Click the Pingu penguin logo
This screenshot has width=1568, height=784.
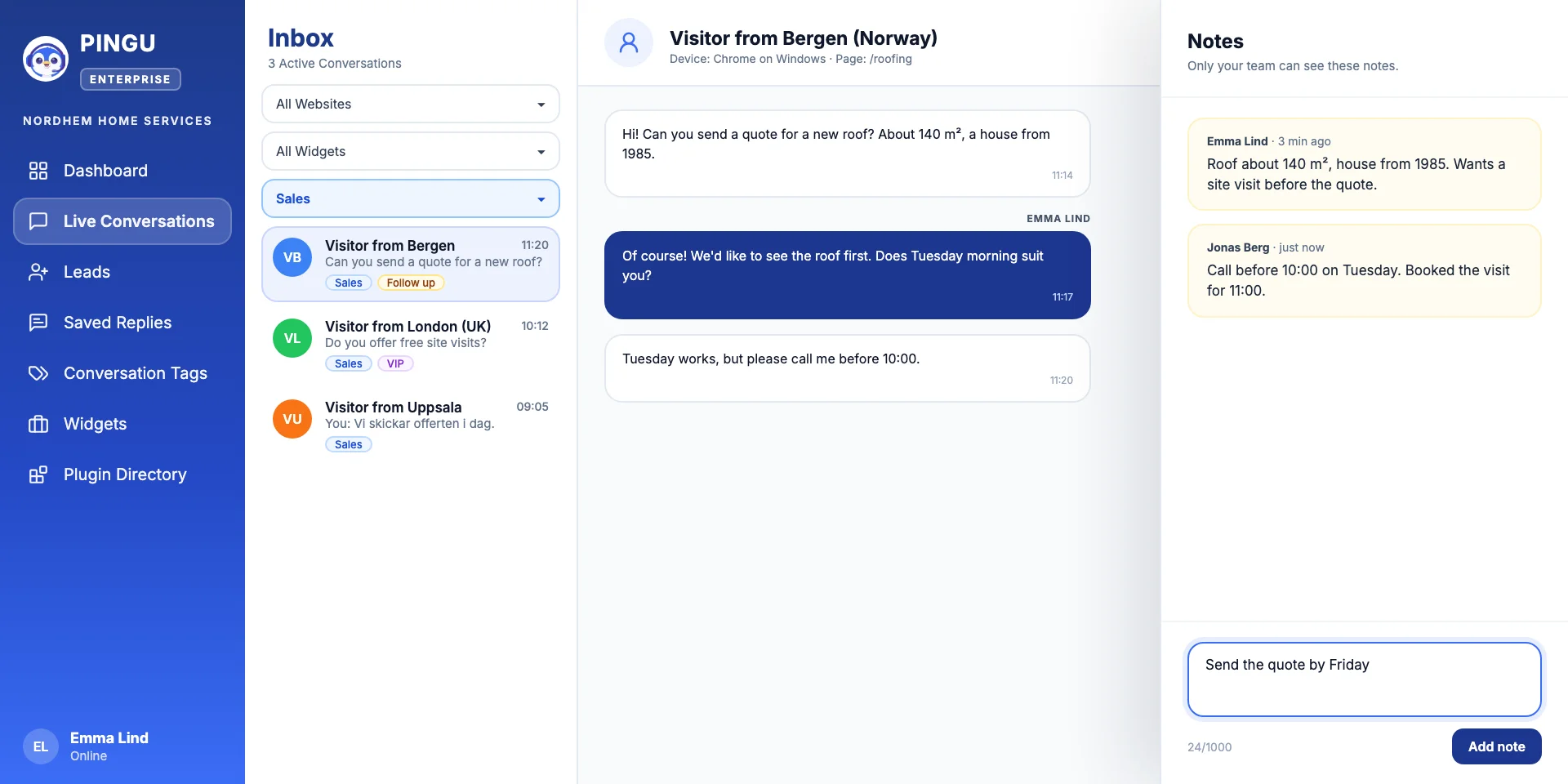point(46,59)
